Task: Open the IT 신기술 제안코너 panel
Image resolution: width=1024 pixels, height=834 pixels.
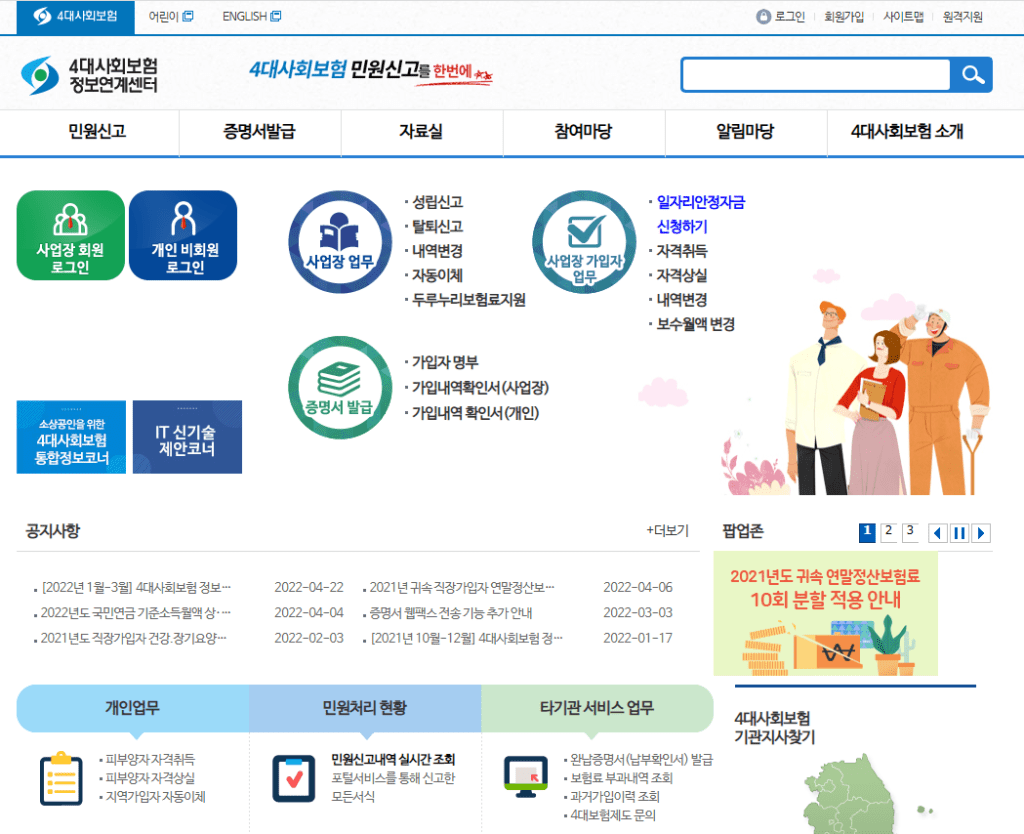Action: [x=187, y=436]
